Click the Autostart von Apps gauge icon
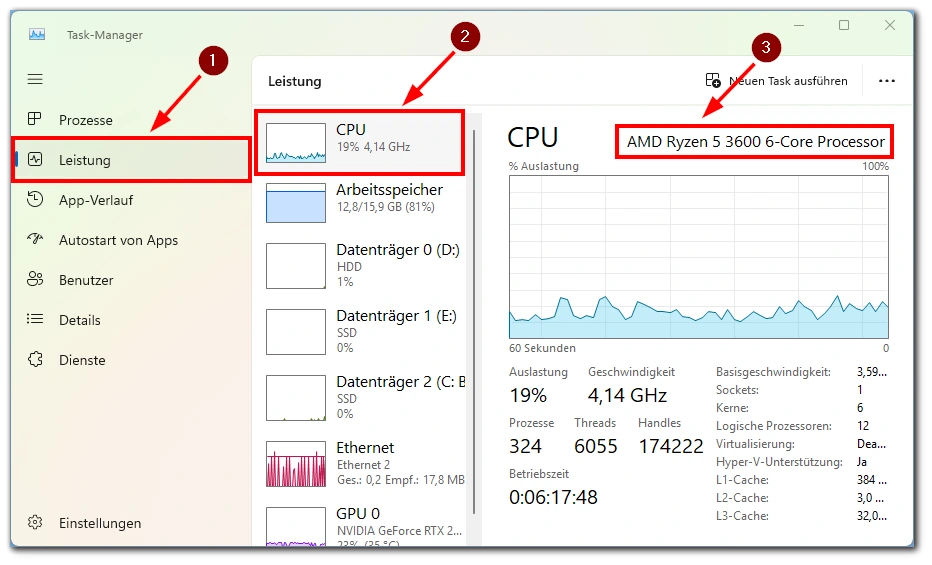 [x=35, y=239]
